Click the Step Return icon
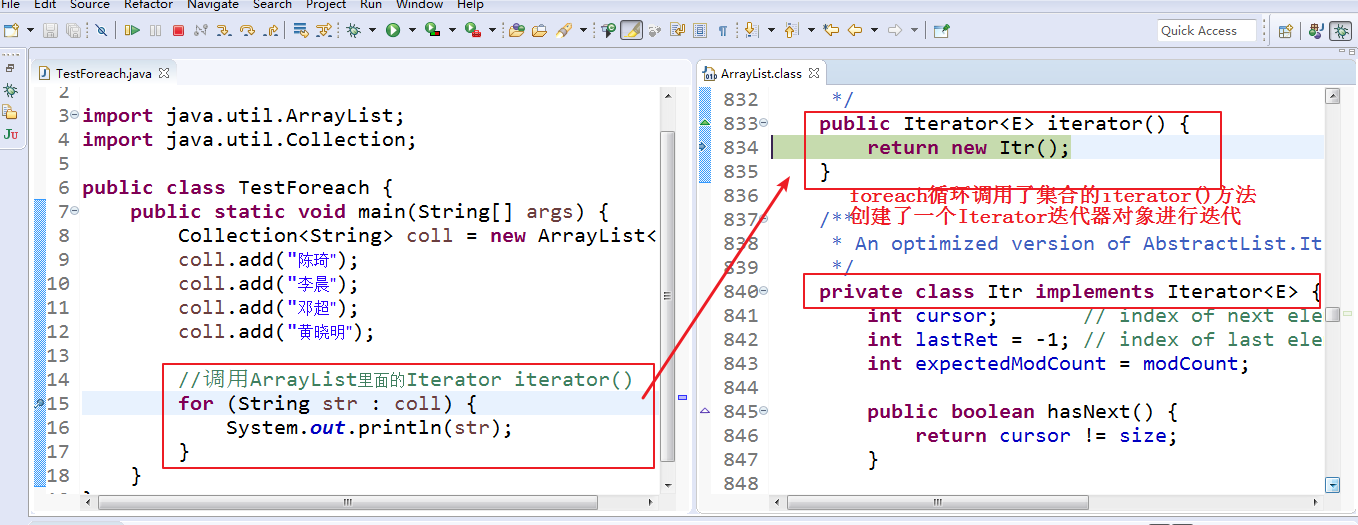Viewport: 1358px width, 525px height. [270, 31]
